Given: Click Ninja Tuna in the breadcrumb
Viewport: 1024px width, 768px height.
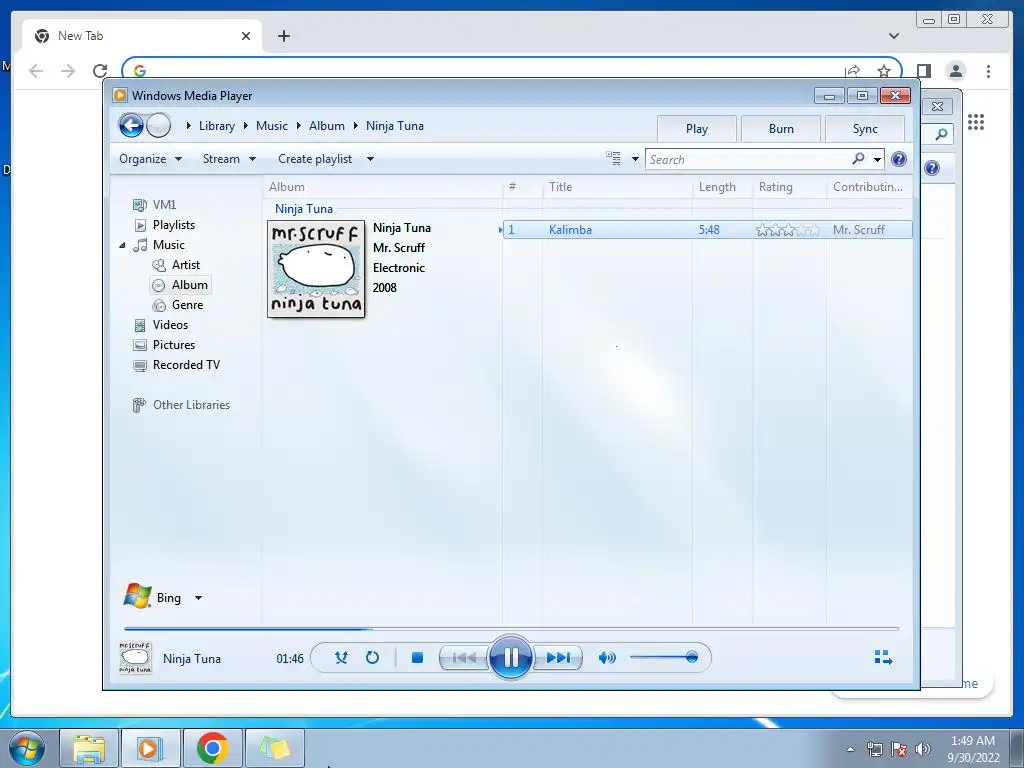Looking at the screenshot, I should click(x=394, y=125).
